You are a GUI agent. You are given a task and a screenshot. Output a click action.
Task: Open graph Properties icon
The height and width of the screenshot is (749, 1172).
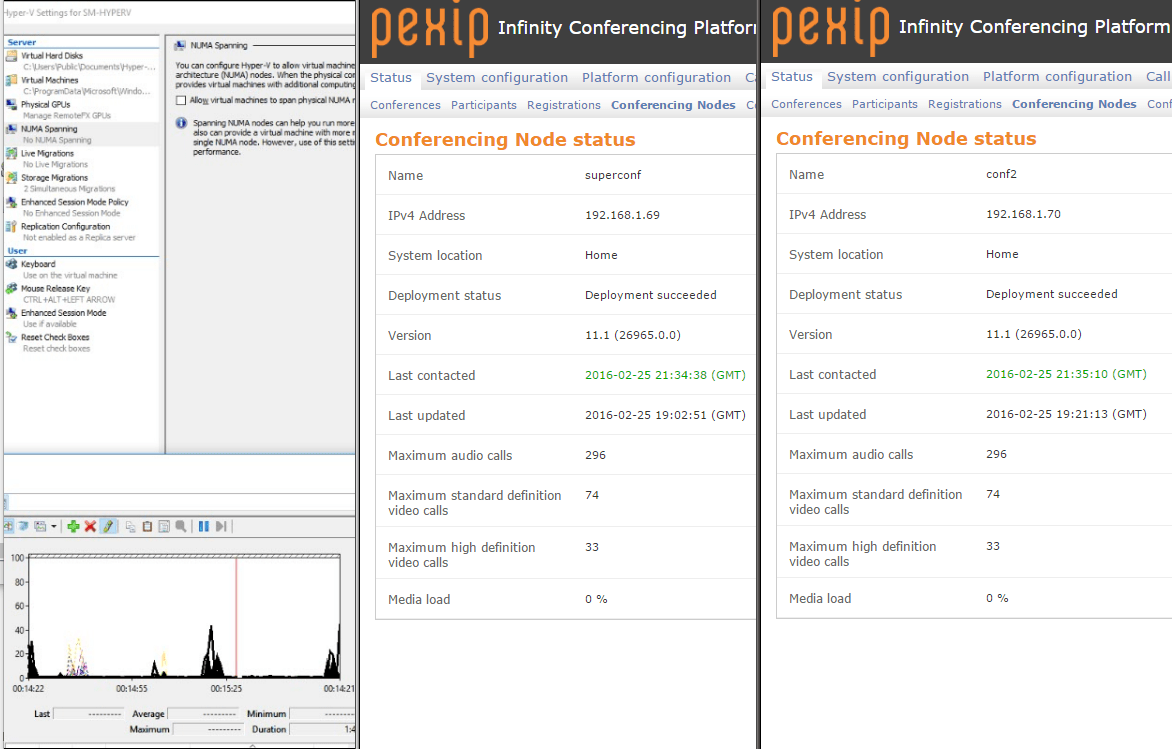164,526
